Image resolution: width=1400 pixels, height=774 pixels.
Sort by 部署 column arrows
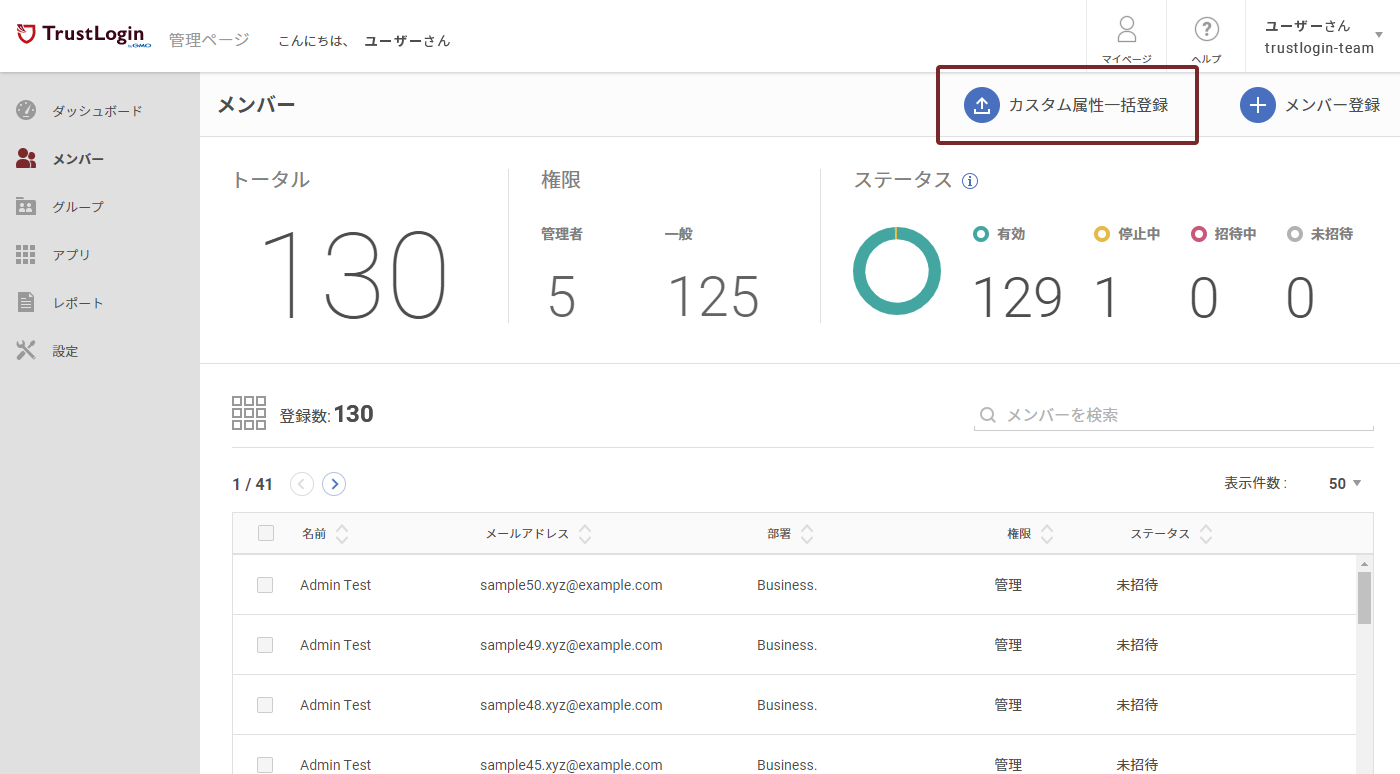point(807,534)
